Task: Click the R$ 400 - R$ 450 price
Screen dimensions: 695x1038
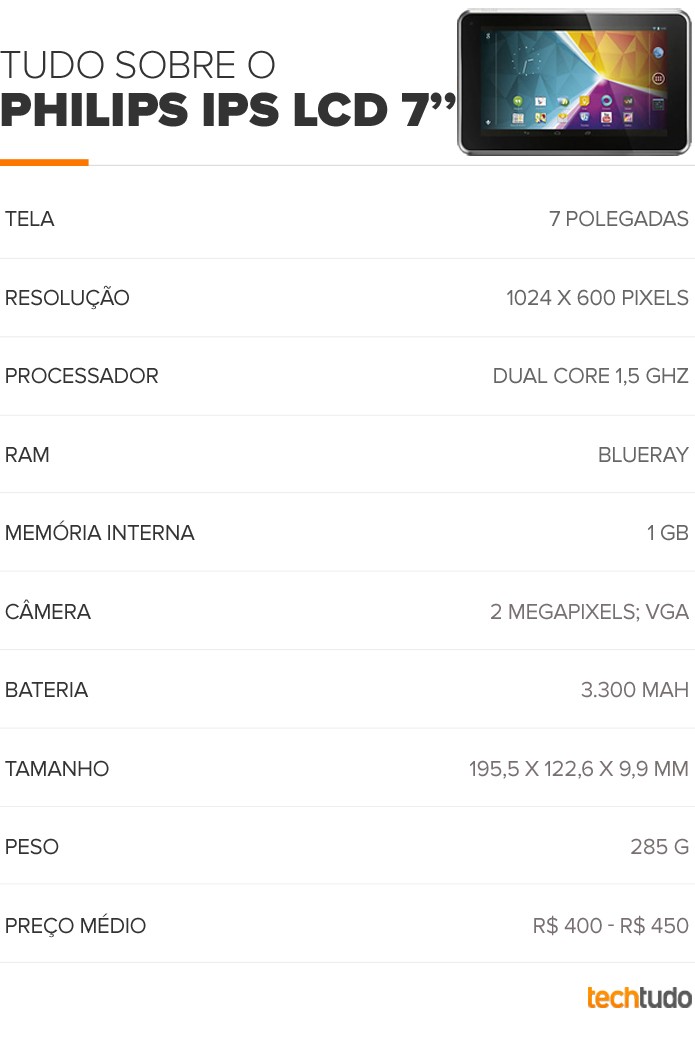Action: click(x=611, y=925)
